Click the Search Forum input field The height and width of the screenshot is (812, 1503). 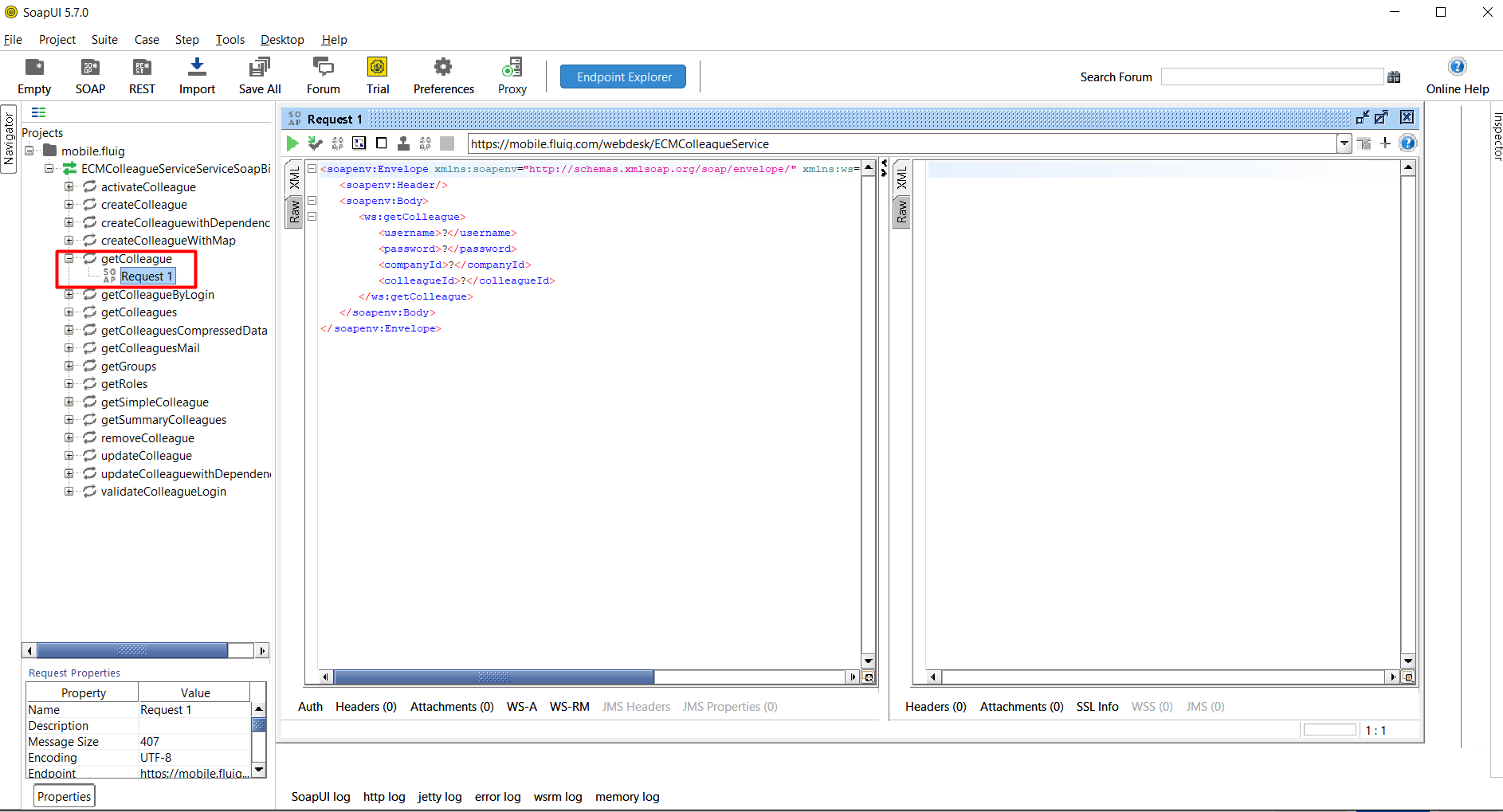[1272, 76]
